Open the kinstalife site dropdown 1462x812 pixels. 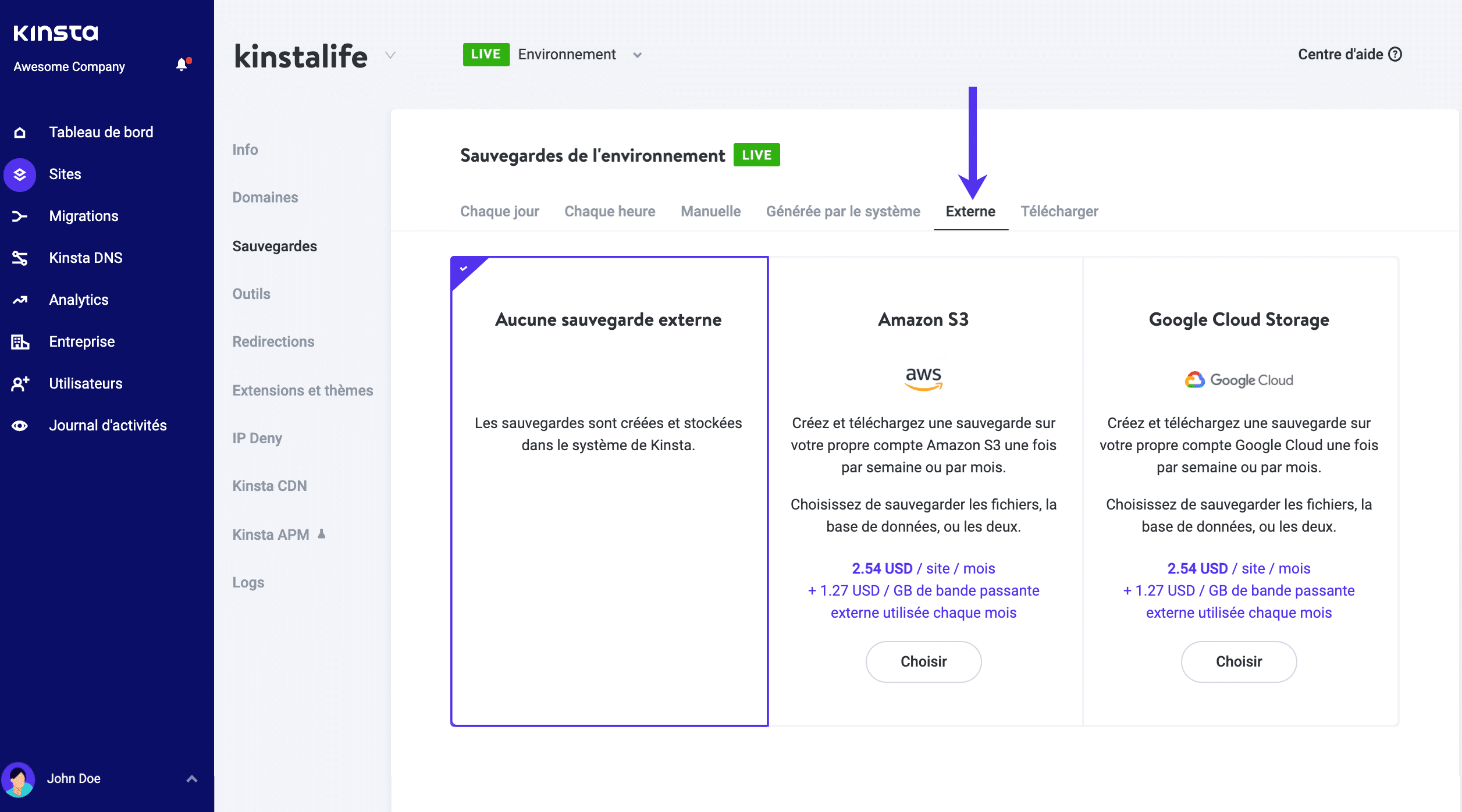click(389, 56)
